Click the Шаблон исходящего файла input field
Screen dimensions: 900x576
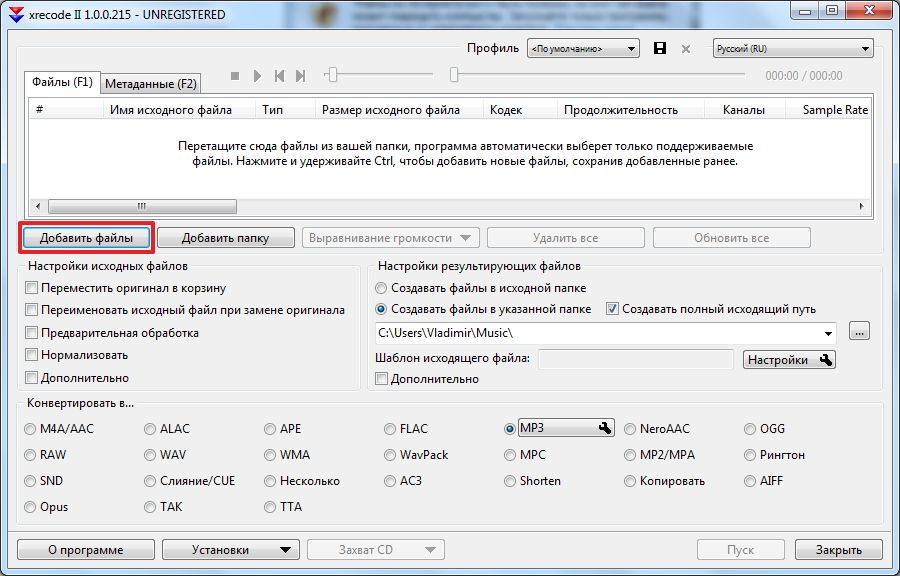(x=636, y=360)
